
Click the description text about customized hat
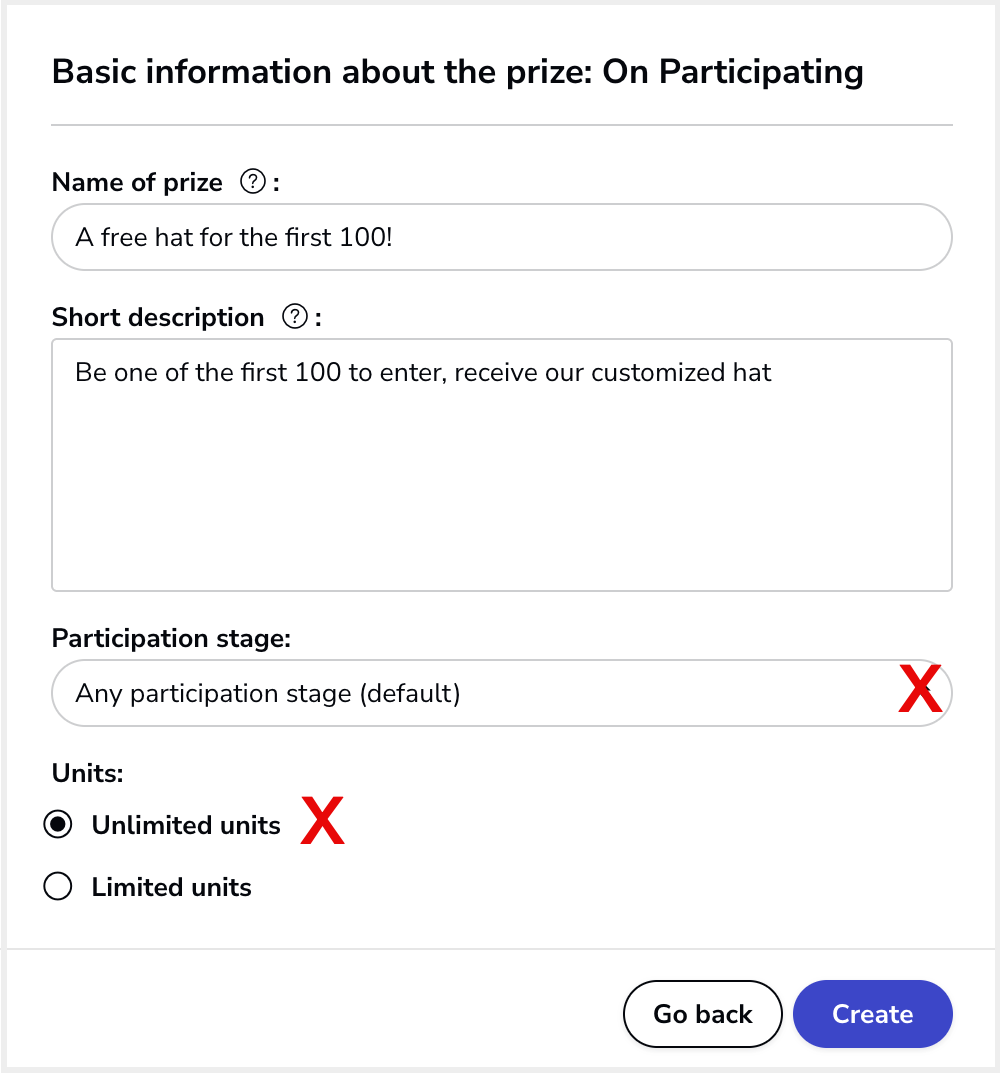pos(423,373)
